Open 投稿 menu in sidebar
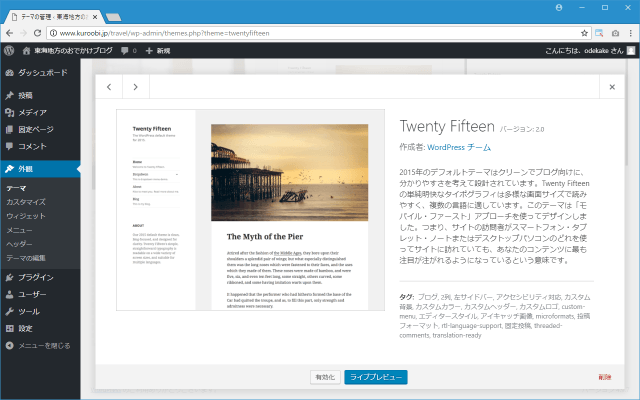The height and width of the screenshot is (400, 640). click(x=40, y=95)
